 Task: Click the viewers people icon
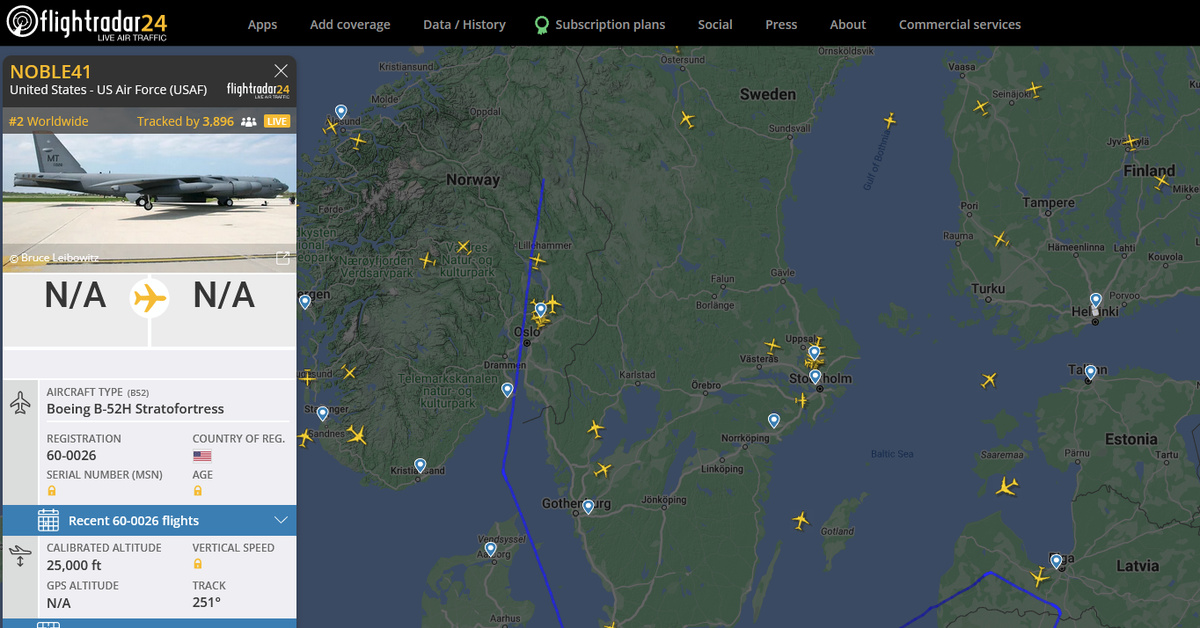pos(249,121)
